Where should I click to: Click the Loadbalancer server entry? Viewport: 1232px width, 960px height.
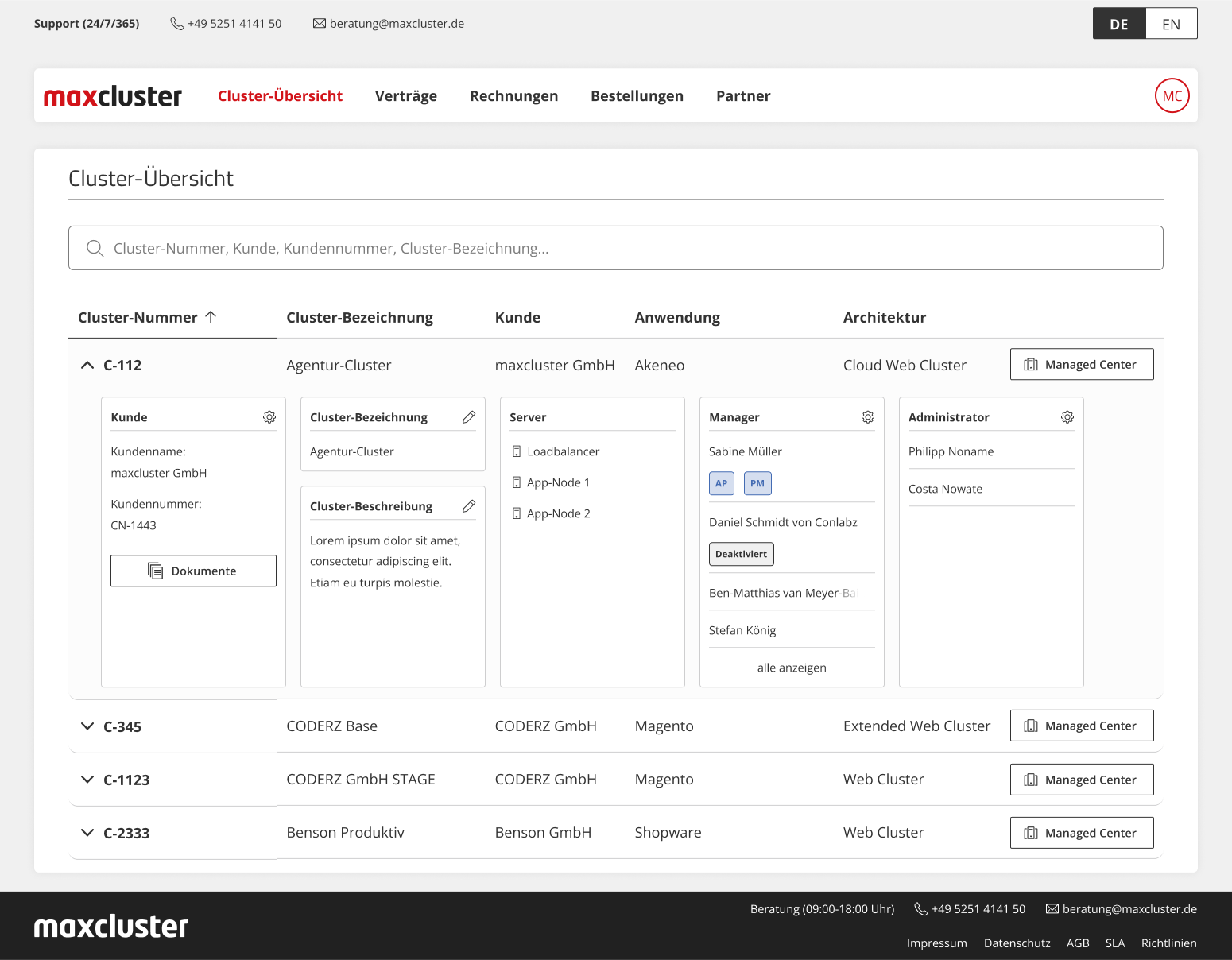pos(563,451)
